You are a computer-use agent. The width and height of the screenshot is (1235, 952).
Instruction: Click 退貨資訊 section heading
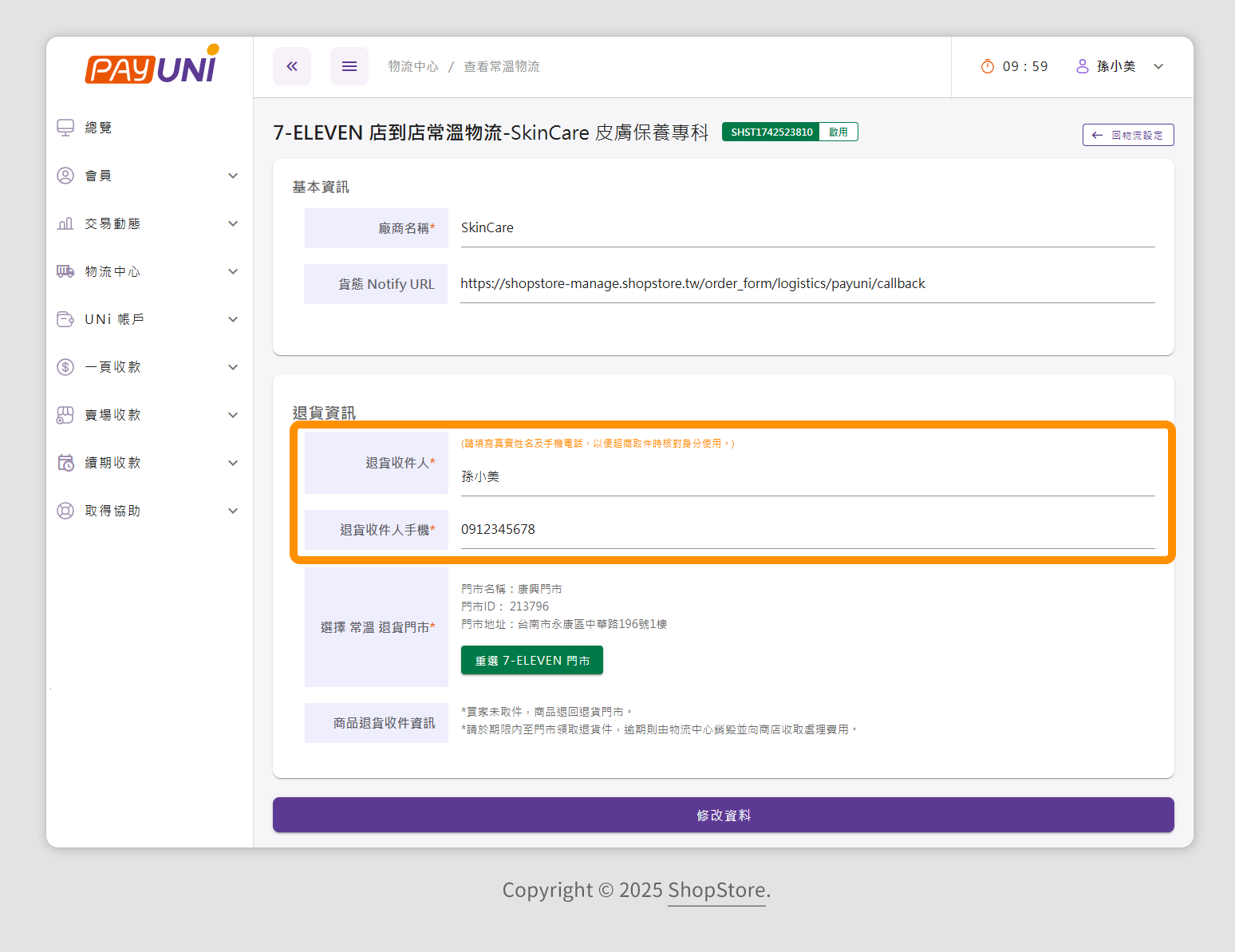click(x=324, y=413)
